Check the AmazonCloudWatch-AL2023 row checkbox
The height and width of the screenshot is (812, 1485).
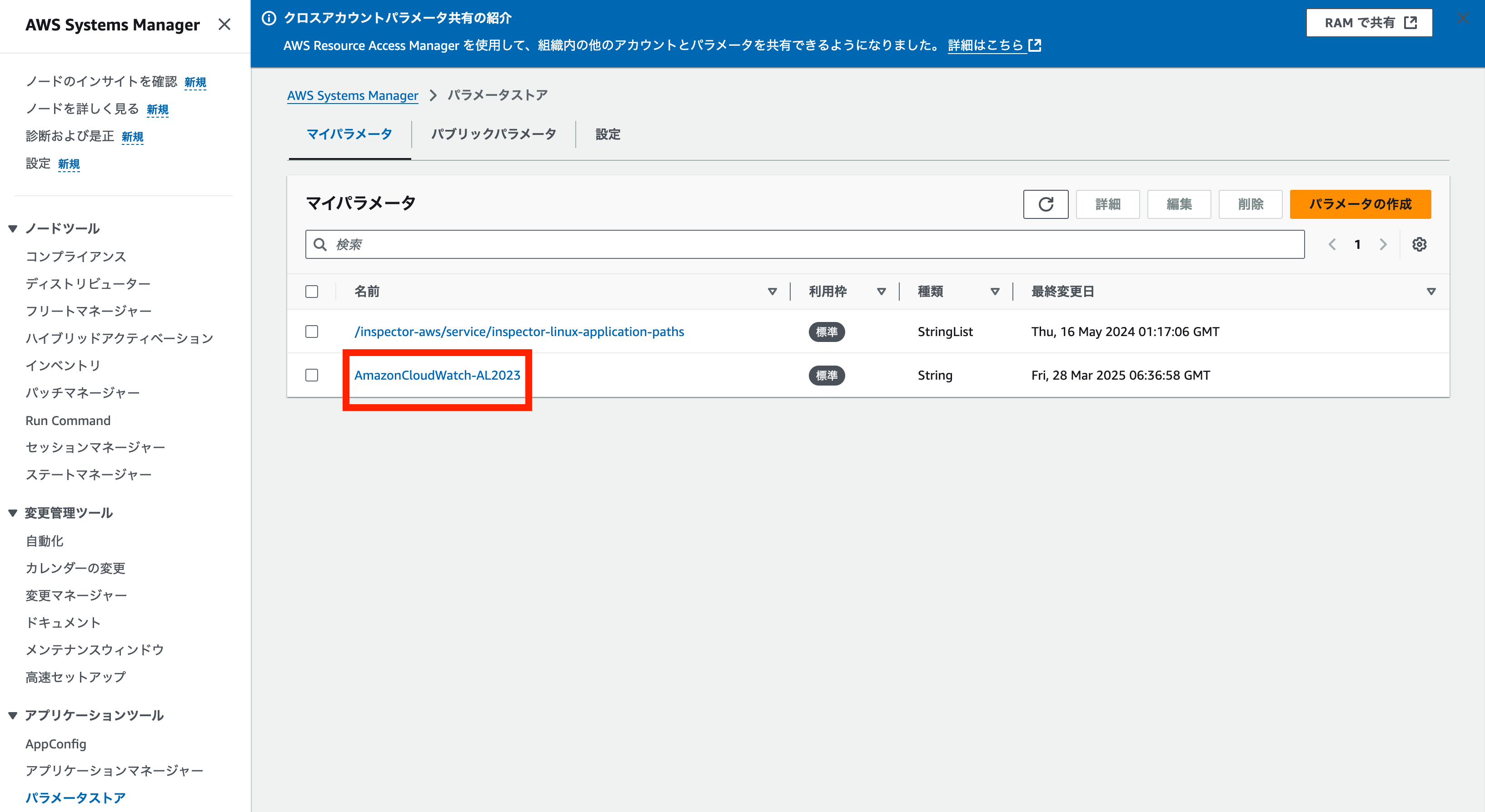[312, 375]
